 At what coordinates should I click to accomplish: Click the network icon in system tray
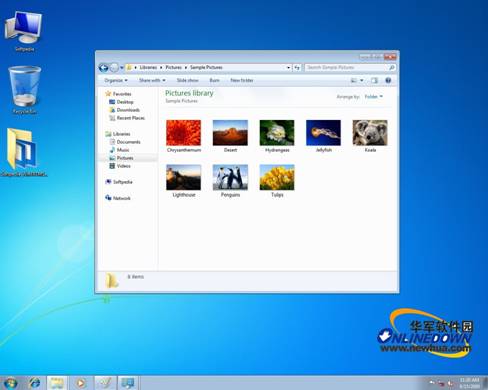[x=441, y=383]
